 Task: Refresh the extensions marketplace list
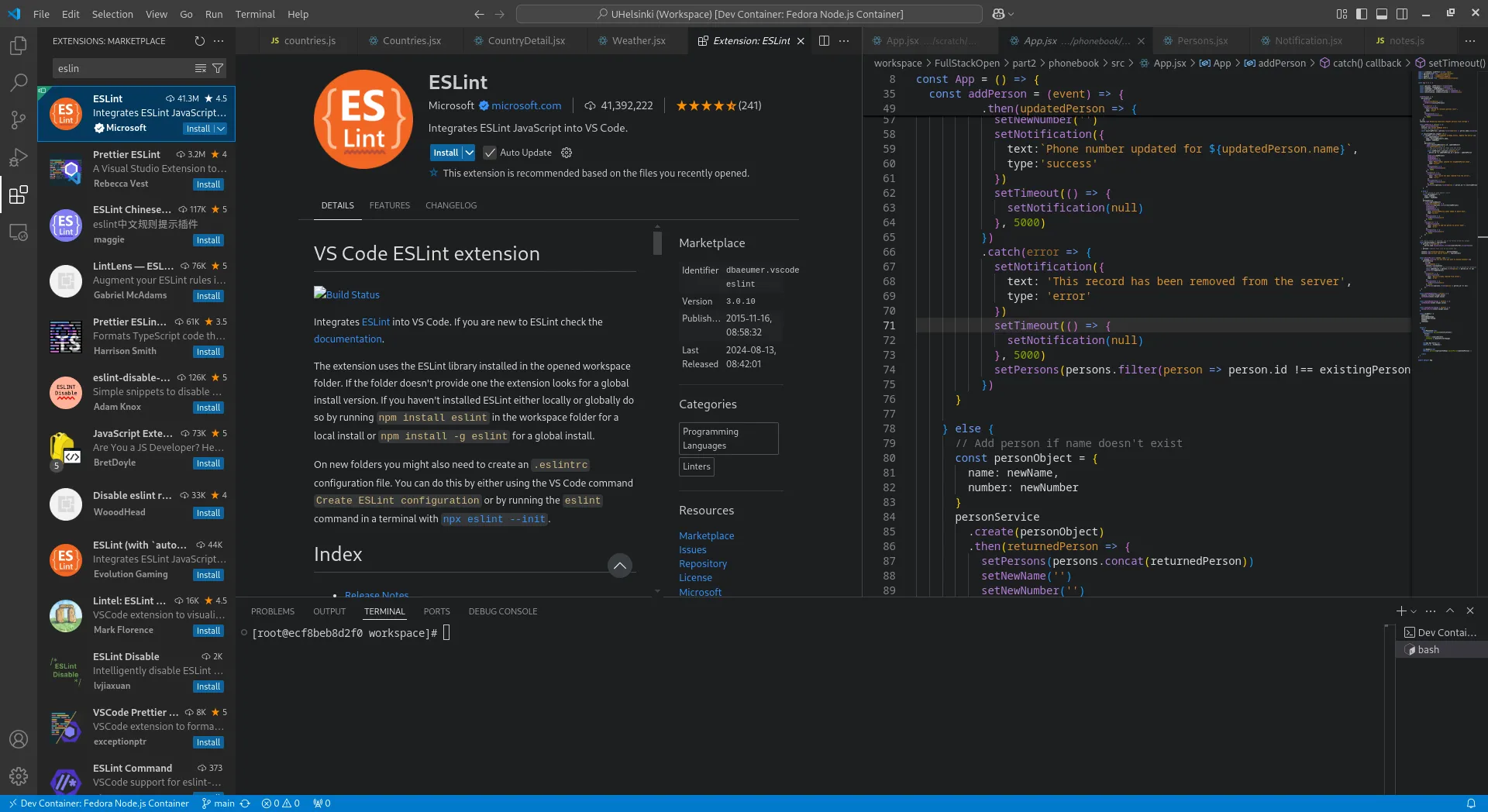point(200,41)
